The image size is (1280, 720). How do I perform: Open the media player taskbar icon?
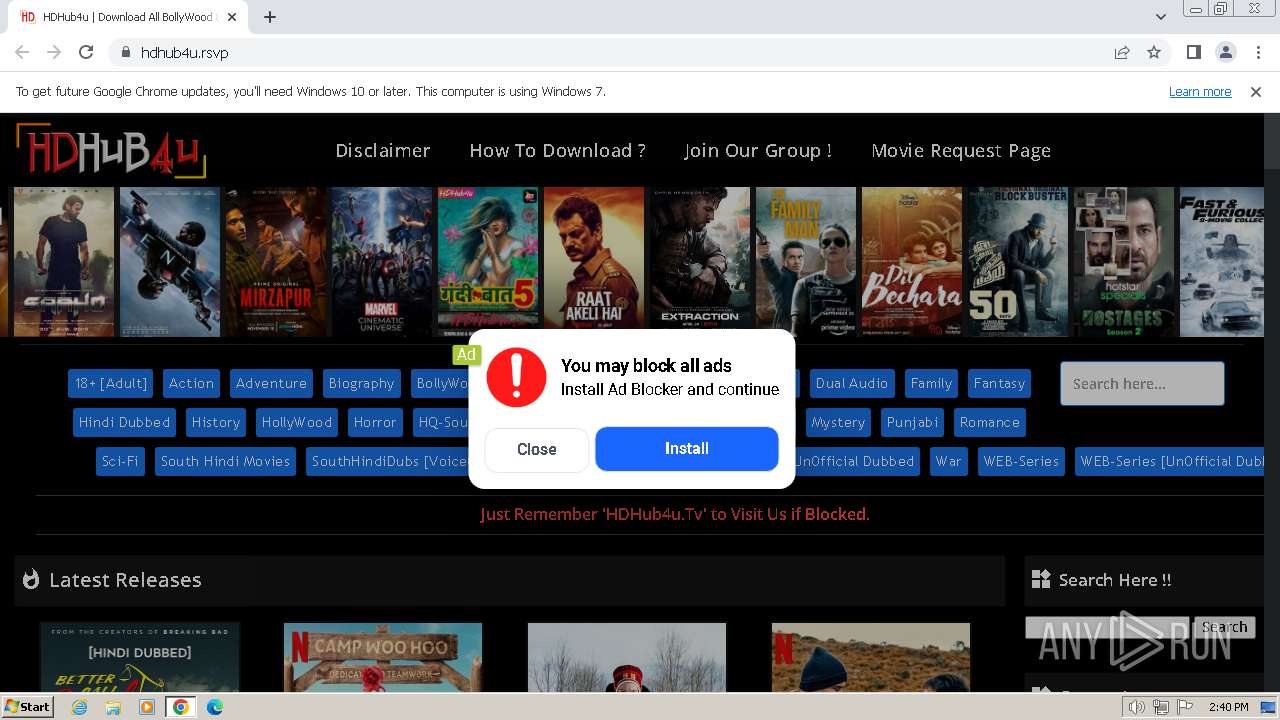pos(147,707)
